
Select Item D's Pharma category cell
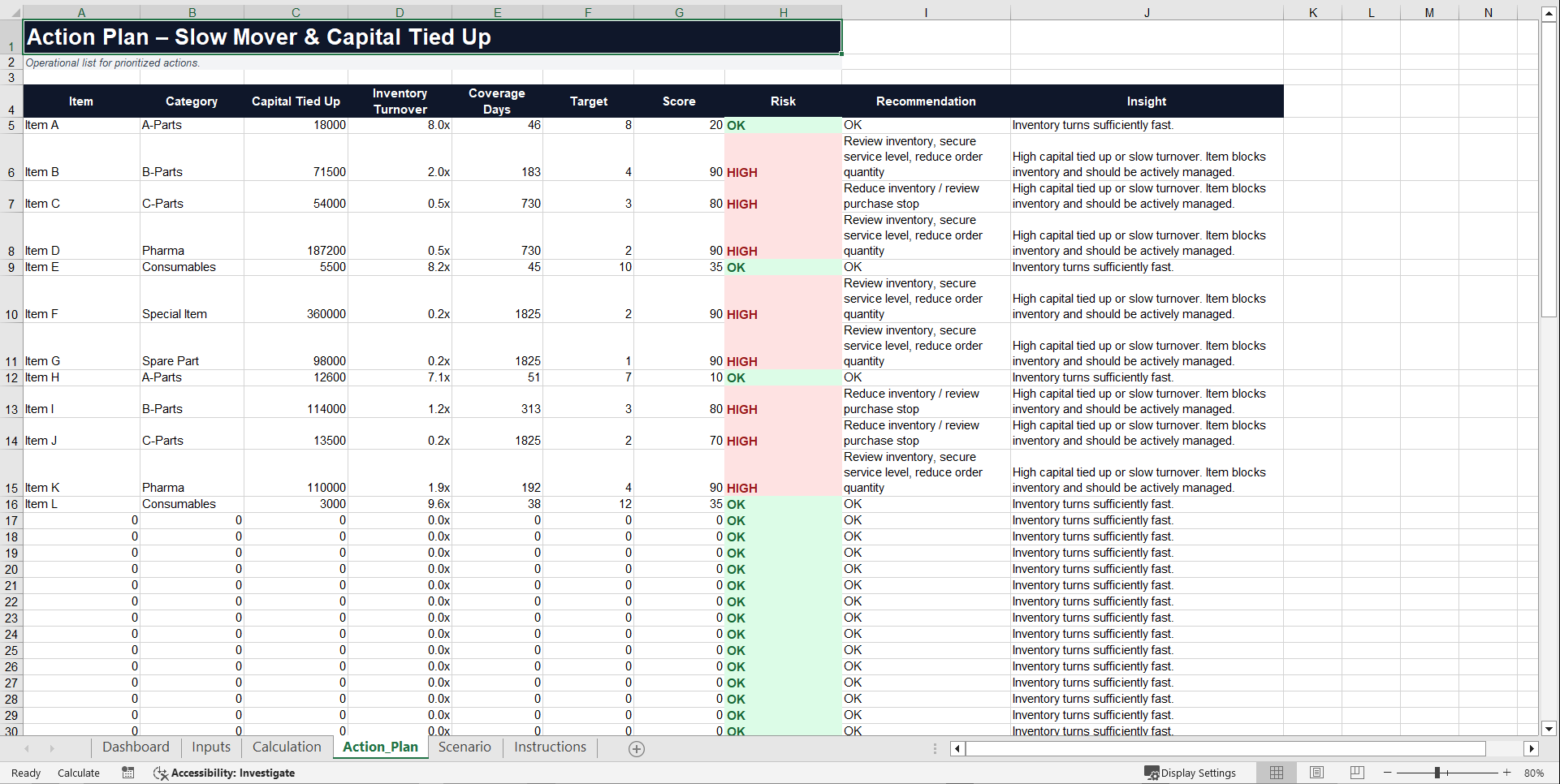tap(192, 236)
